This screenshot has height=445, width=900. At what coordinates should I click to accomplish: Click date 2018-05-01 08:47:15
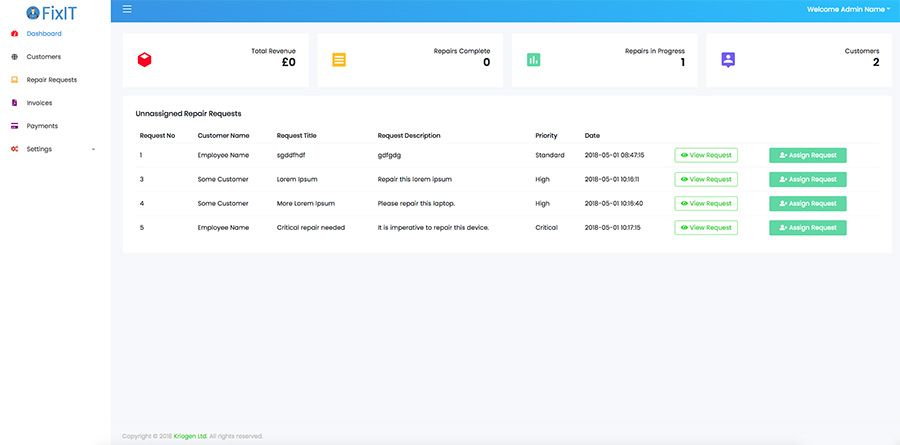click(x=614, y=155)
